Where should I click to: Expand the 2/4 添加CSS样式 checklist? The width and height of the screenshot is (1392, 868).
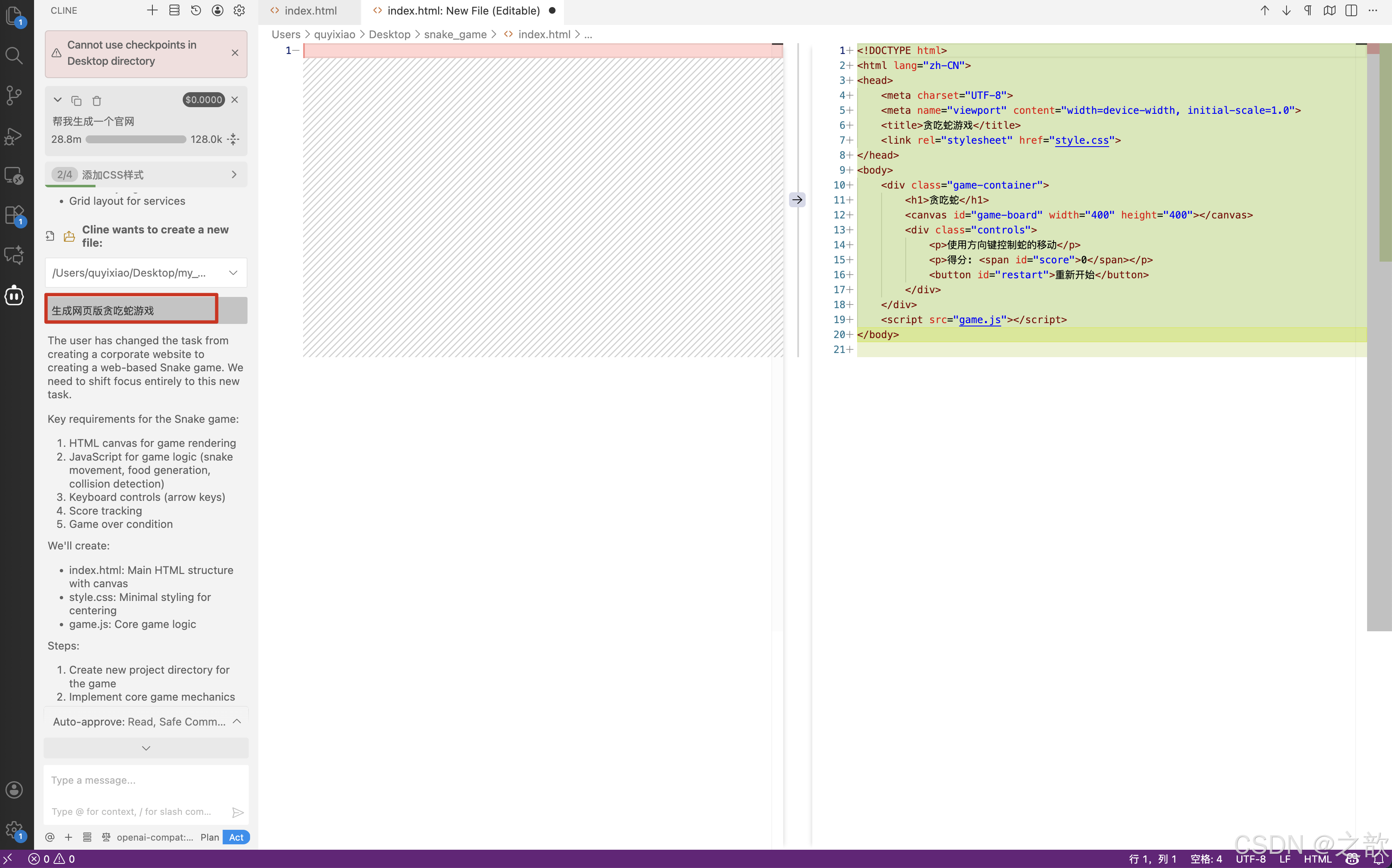[234, 174]
